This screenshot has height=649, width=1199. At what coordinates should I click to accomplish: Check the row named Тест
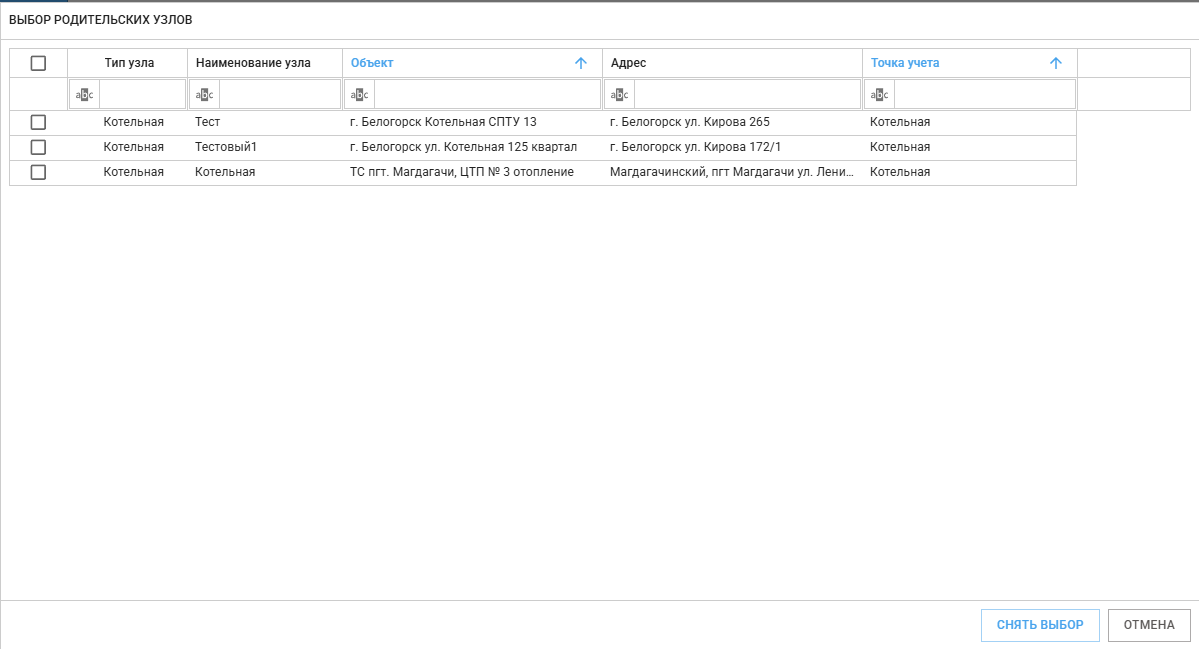pyautogui.click(x=38, y=122)
